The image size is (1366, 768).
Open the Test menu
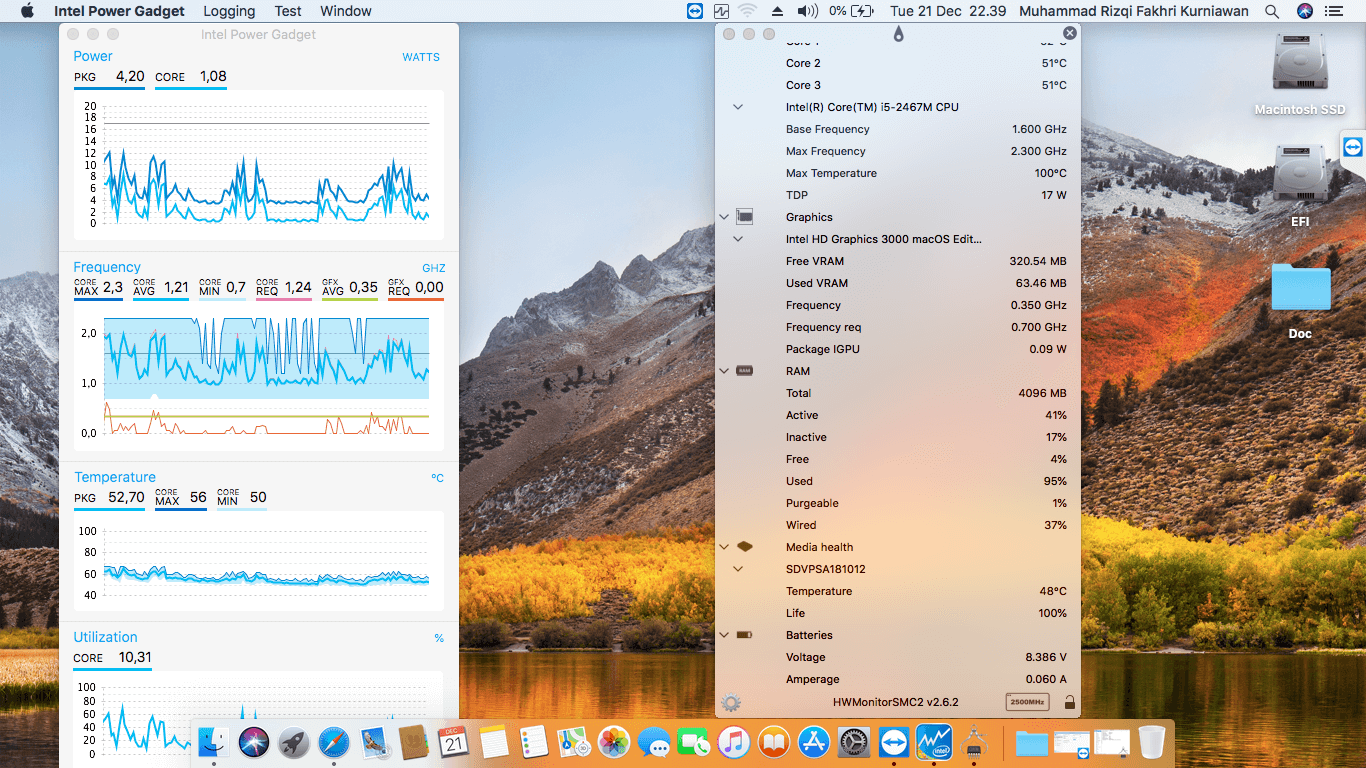288,11
